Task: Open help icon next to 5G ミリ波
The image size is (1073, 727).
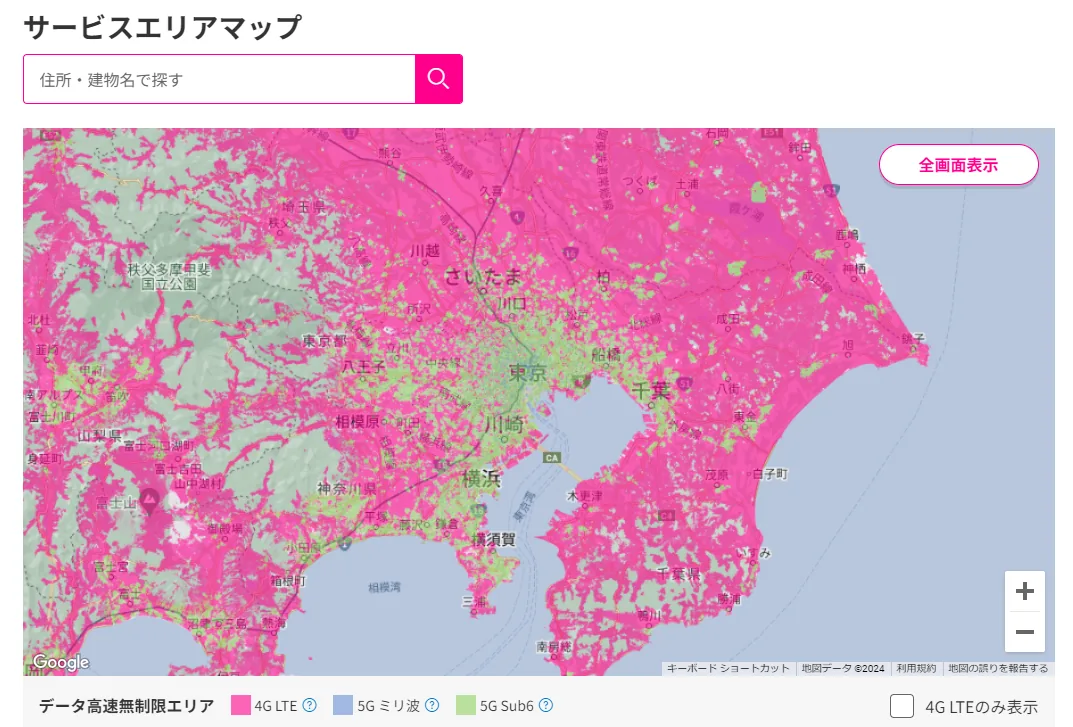Action: [432, 705]
